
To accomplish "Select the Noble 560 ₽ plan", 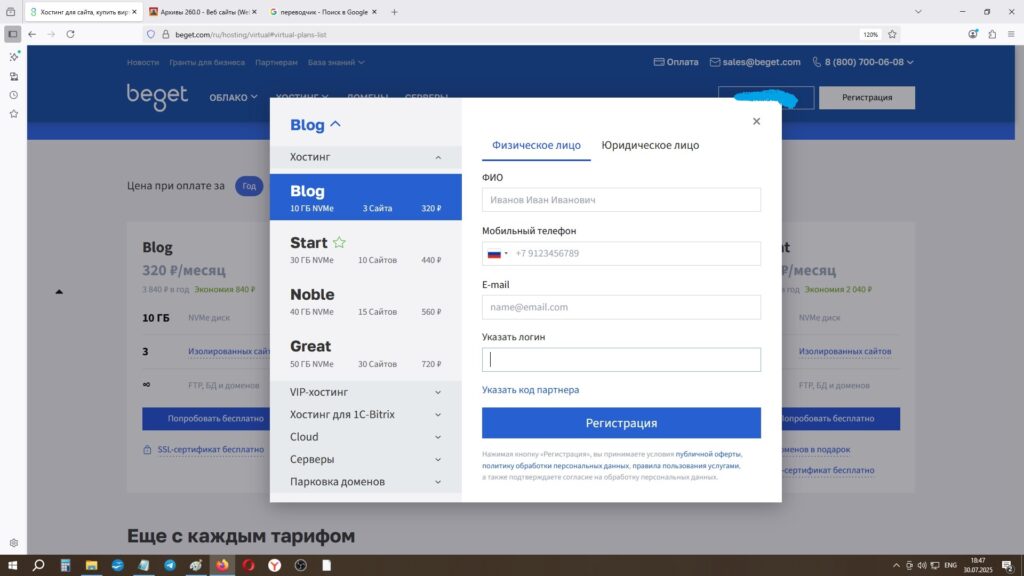I will 366,302.
